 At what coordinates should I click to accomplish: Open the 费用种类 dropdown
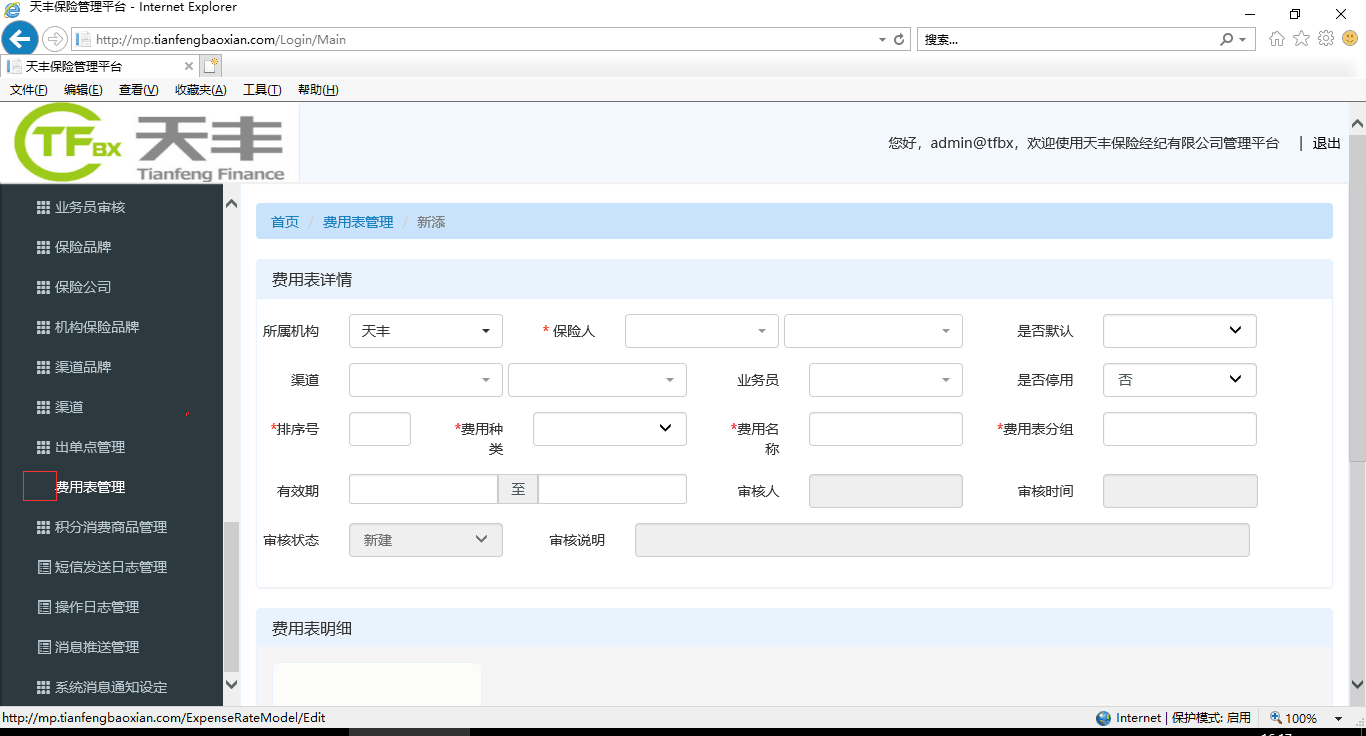click(609, 429)
